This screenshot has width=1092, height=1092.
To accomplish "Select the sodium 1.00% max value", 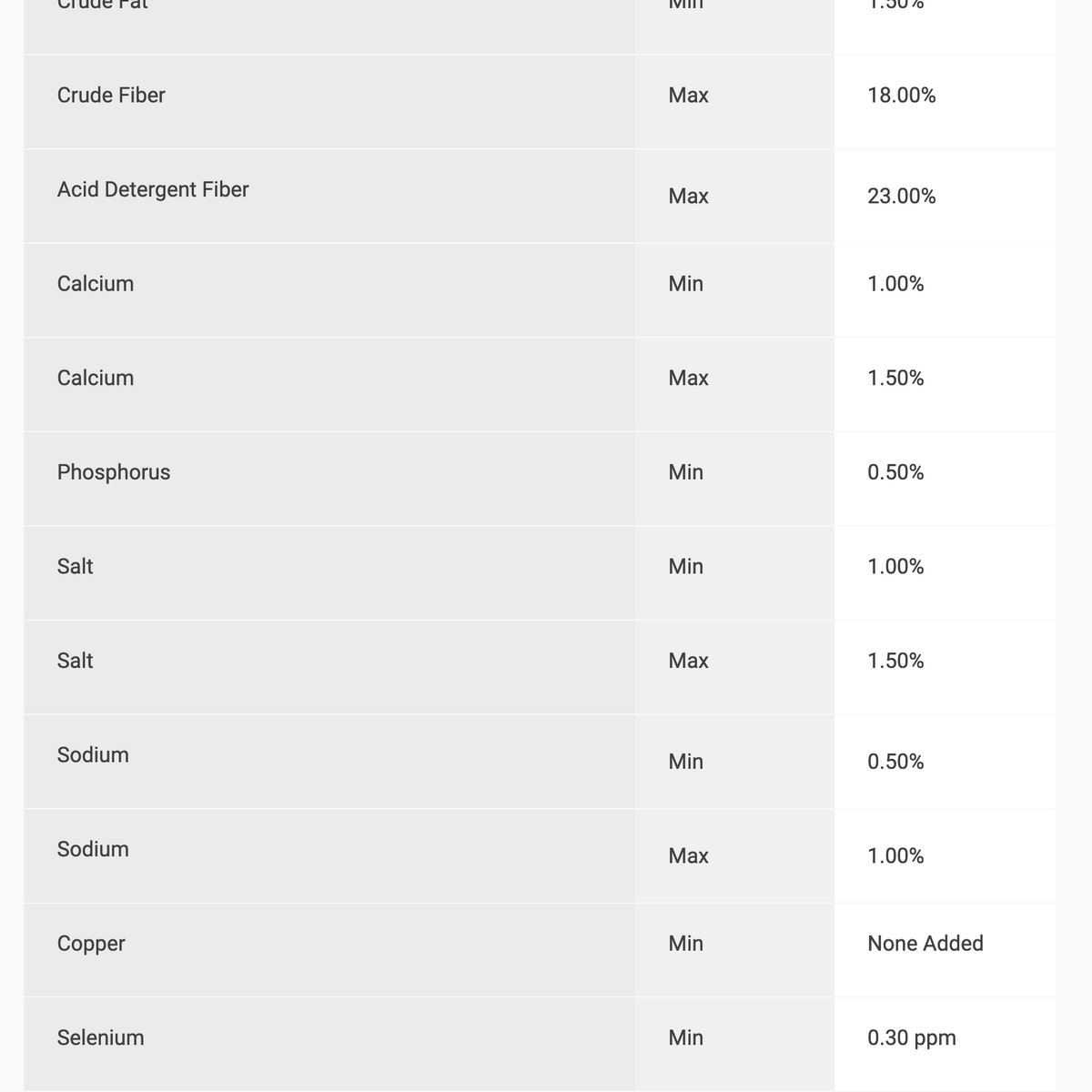I will pos(895,855).
